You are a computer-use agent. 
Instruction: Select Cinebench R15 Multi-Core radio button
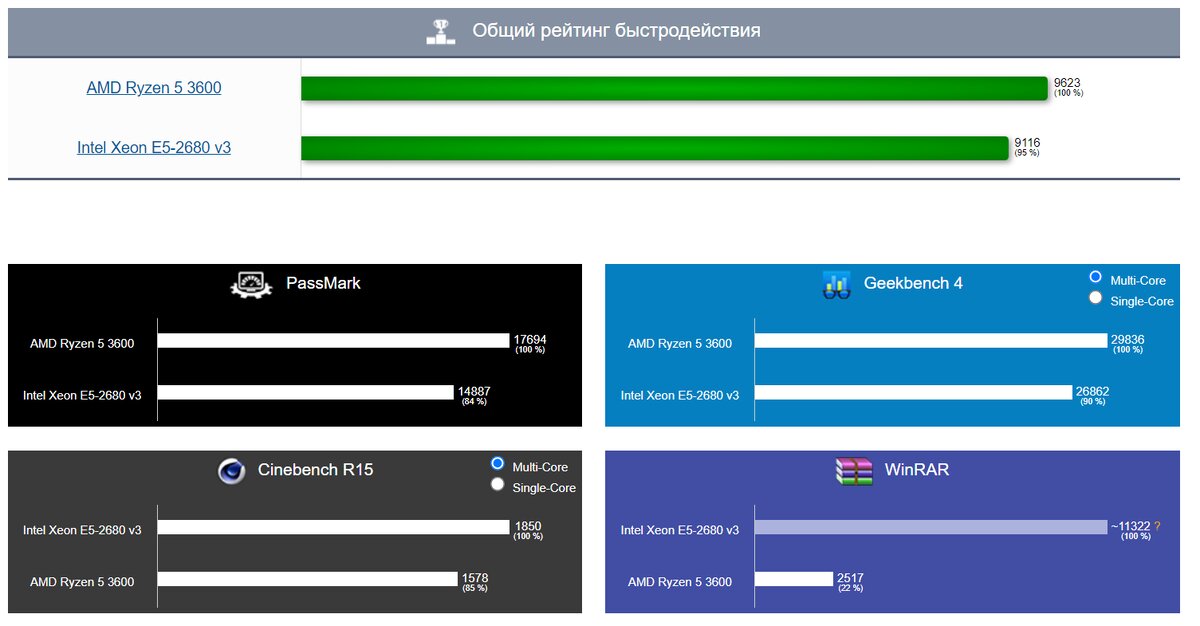[497, 463]
